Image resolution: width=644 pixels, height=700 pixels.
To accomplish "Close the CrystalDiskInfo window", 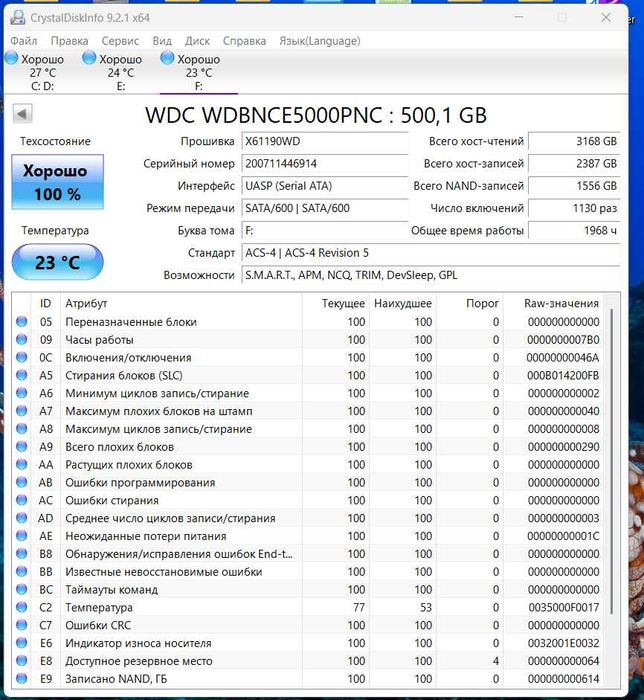I will click(606, 18).
